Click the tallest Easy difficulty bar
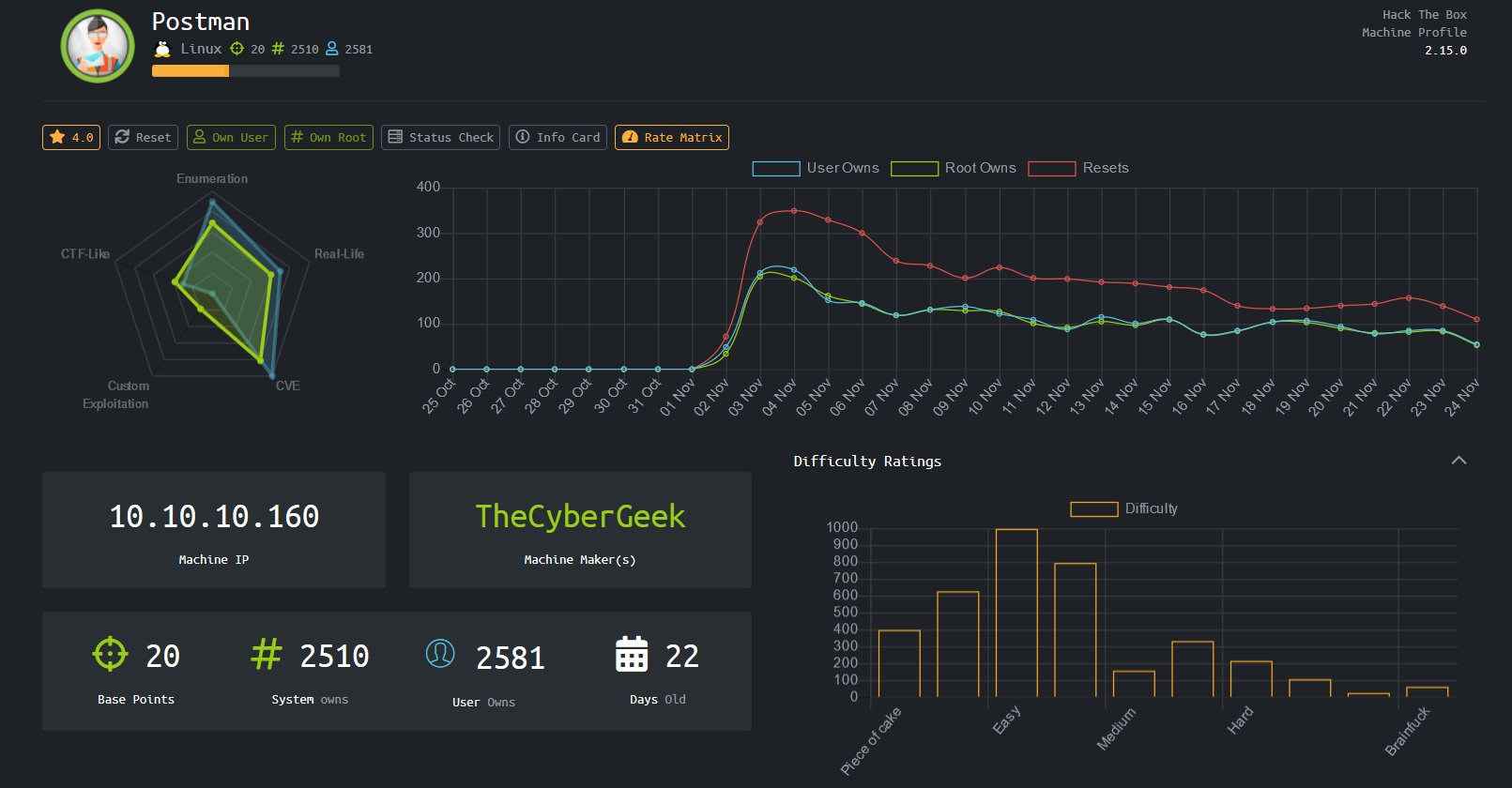 click(x=1016, y=613)
